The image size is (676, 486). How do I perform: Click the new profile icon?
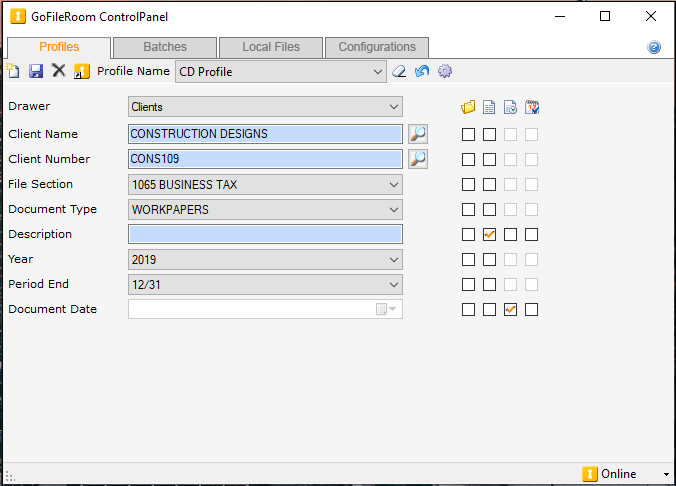point(13,71)
